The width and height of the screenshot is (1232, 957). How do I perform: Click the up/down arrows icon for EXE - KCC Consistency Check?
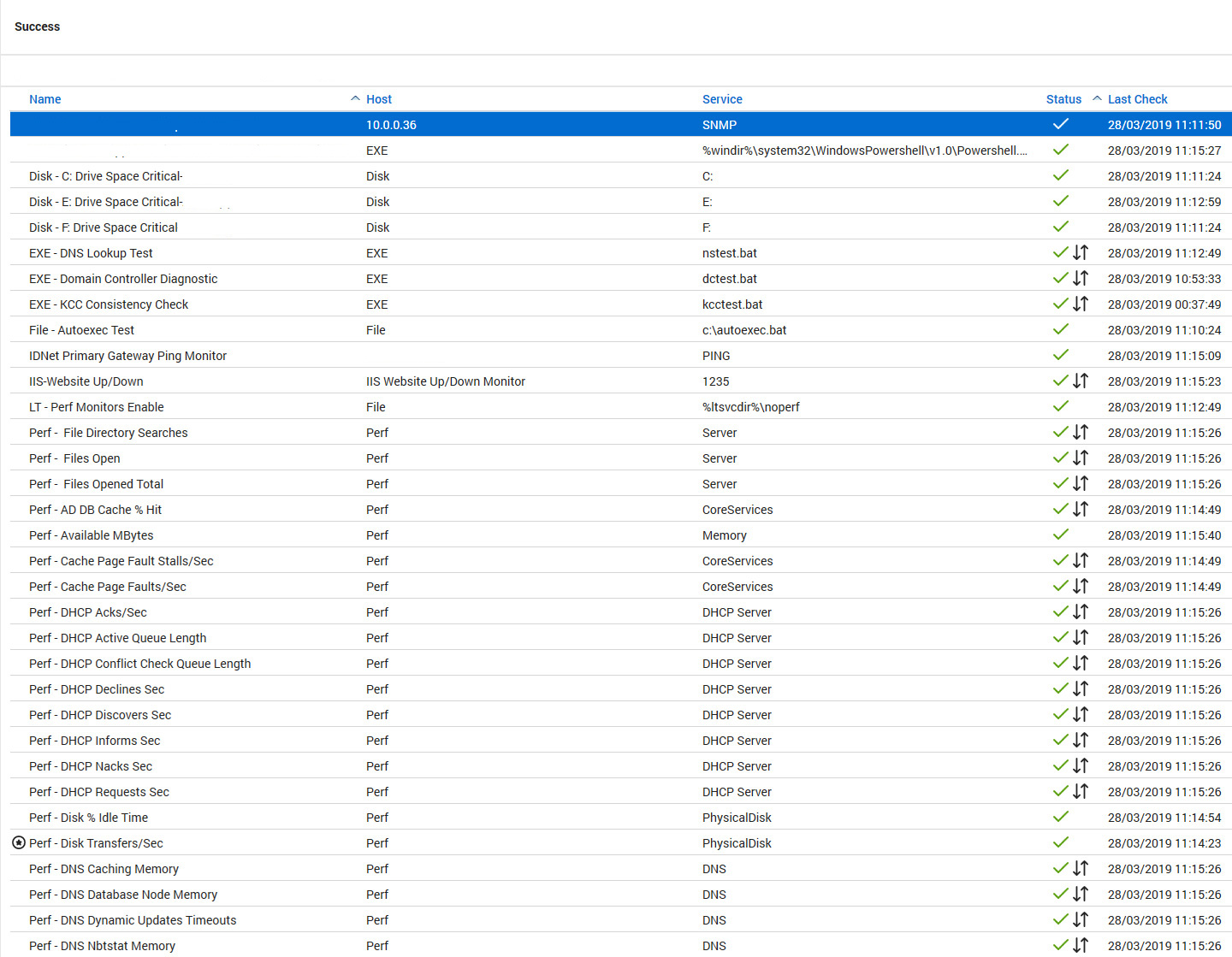[1081, 304]
